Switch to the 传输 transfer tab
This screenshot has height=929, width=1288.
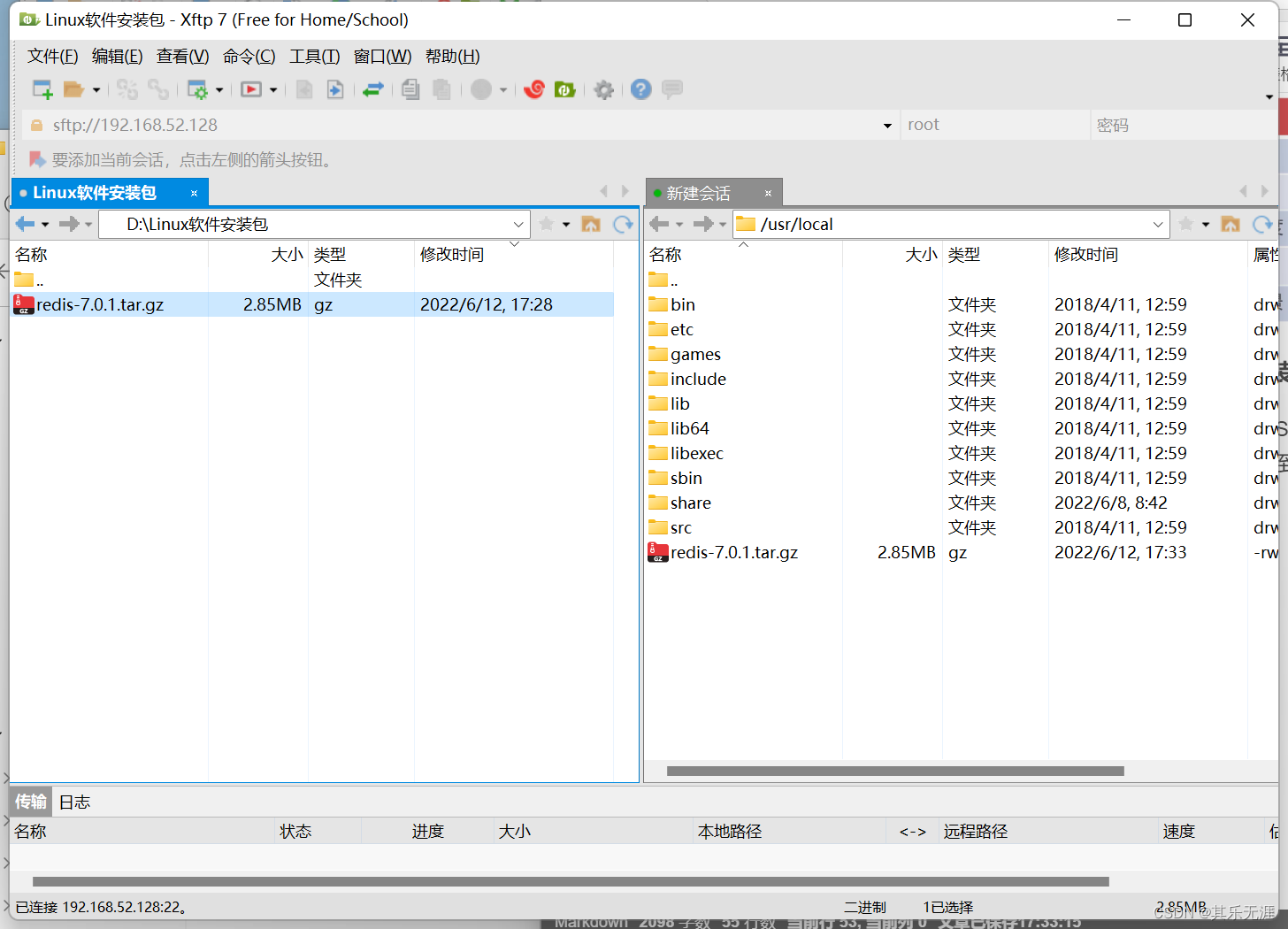click(x=31, y=802)
